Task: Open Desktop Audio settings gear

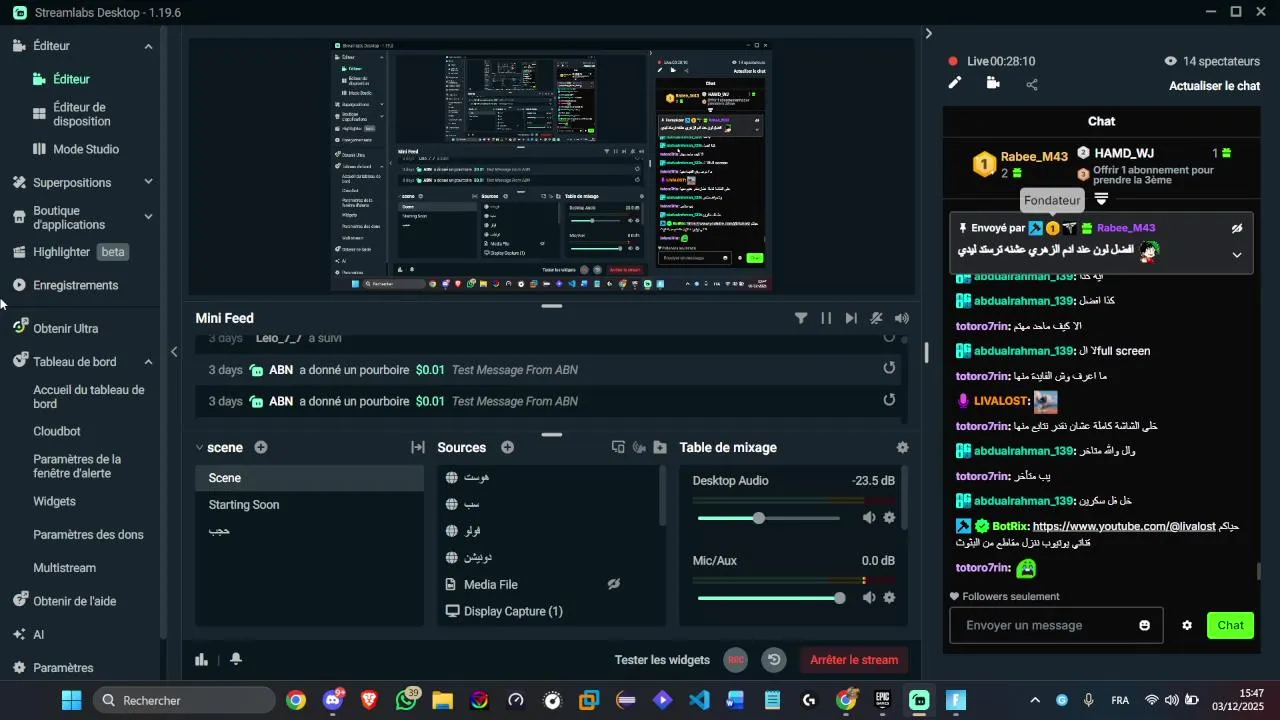Action: click(889, 517)
